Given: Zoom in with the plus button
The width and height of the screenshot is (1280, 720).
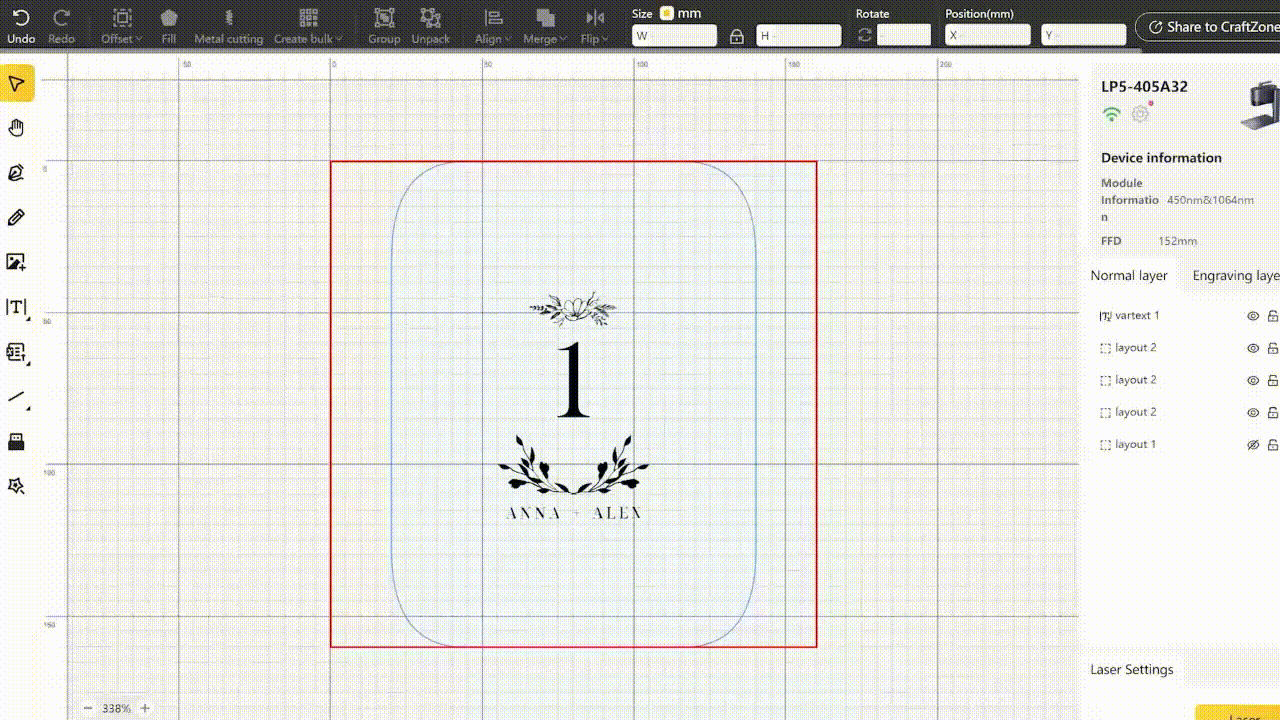Looking at the screenshot, I should [145, 708].
